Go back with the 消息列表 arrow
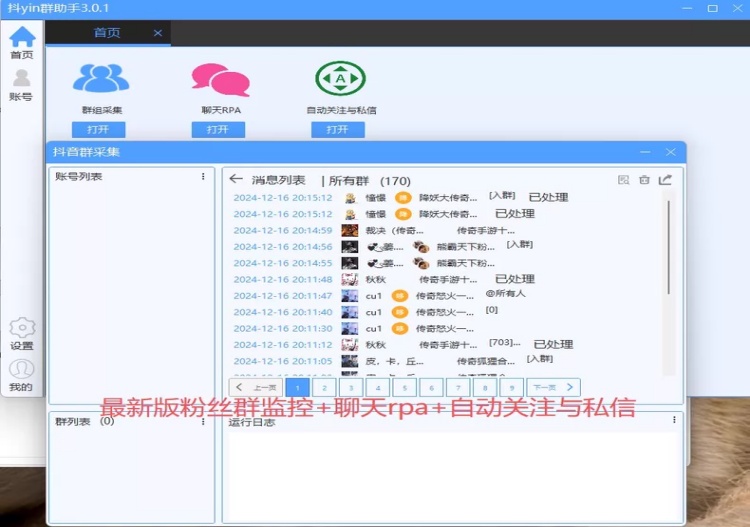This screenshot has width=750, height=527. tap(236, 179)
